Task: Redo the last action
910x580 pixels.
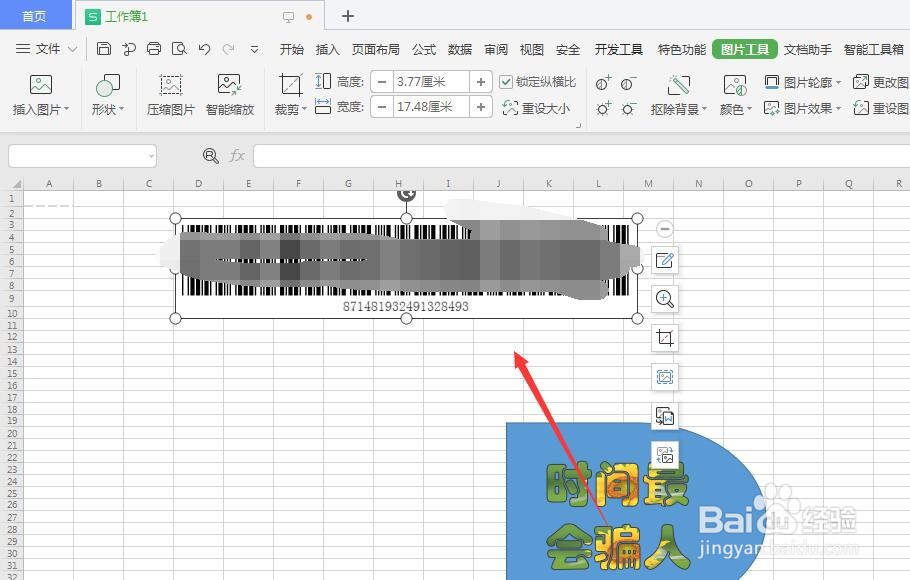Action: (229, 49)
